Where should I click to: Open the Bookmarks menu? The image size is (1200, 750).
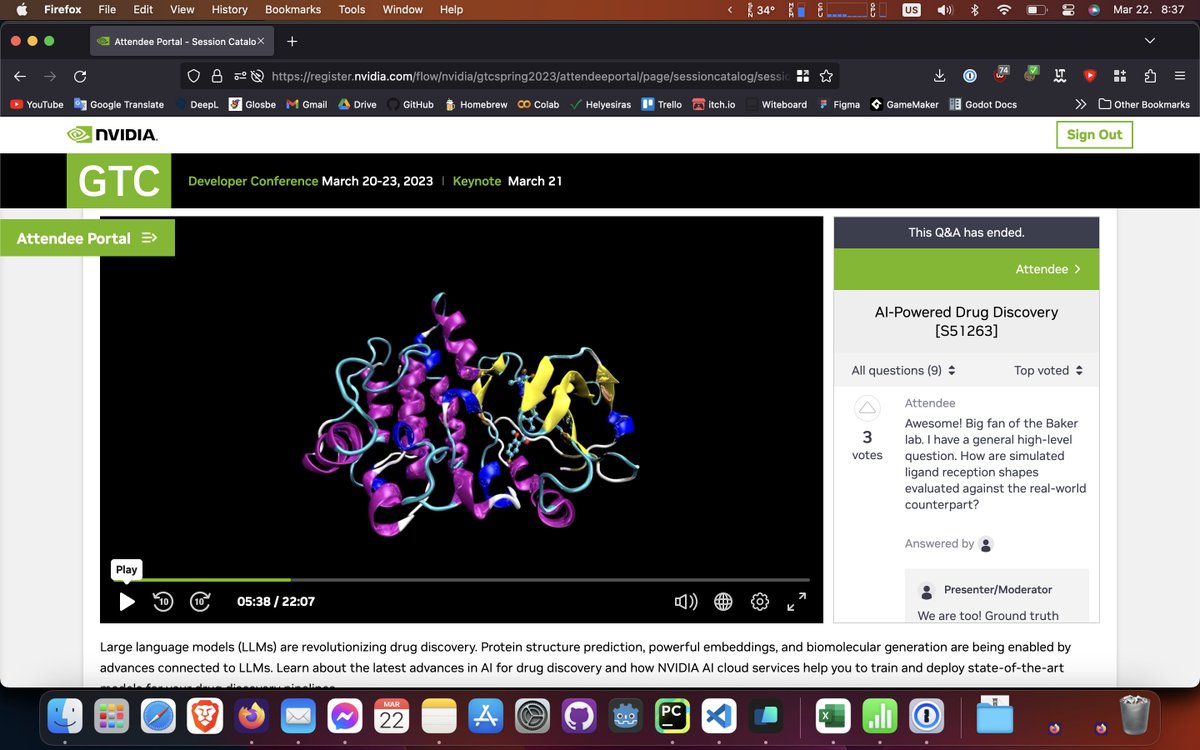point(293,9)
